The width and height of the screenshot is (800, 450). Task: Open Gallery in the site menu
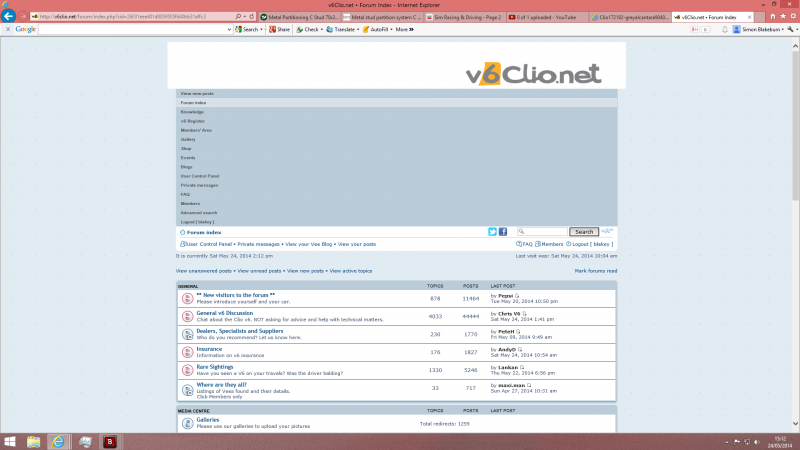pyautogui.click(x=188, y=140)
